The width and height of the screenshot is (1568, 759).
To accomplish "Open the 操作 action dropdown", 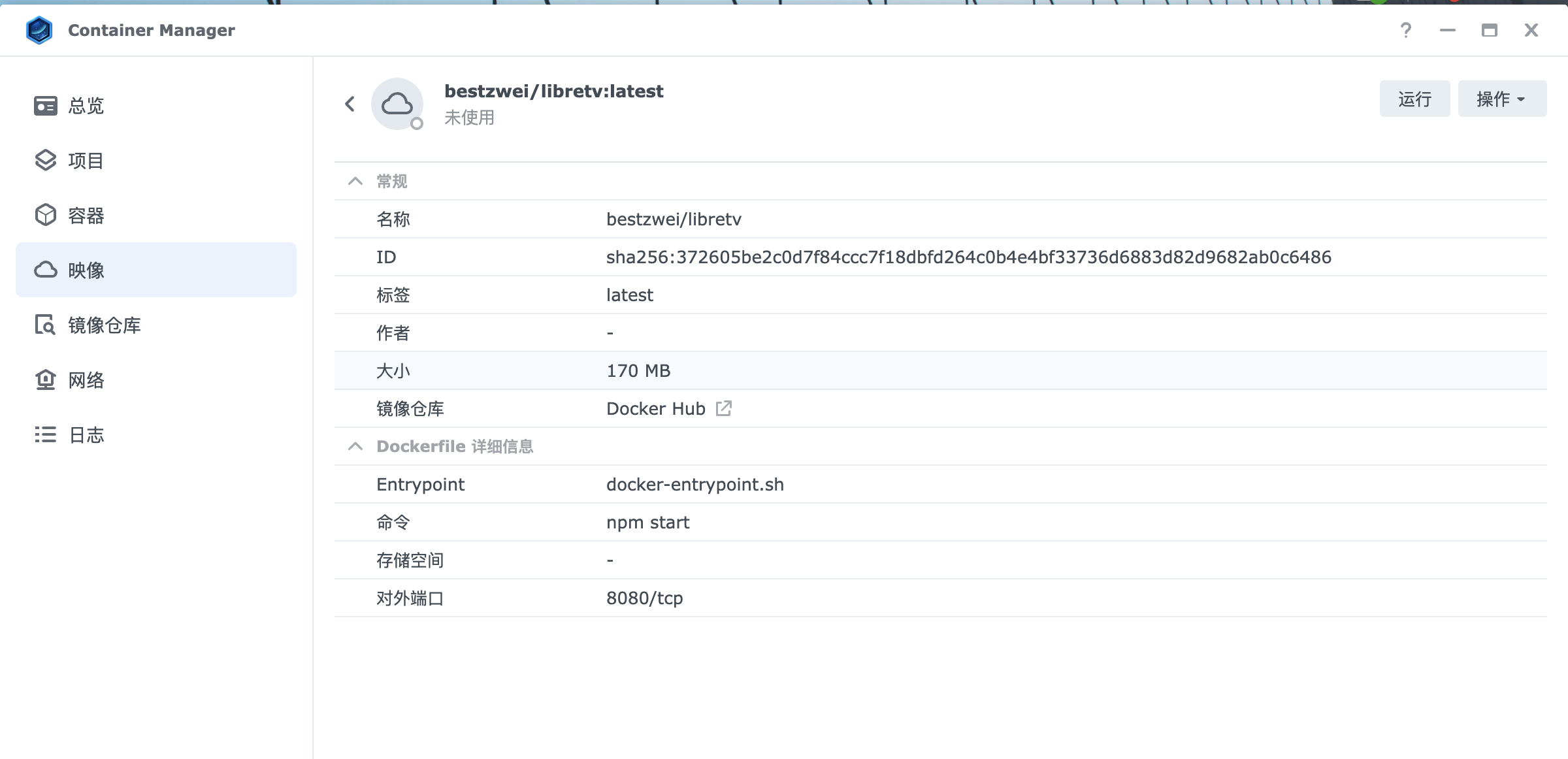I will tap(1501, 99).
